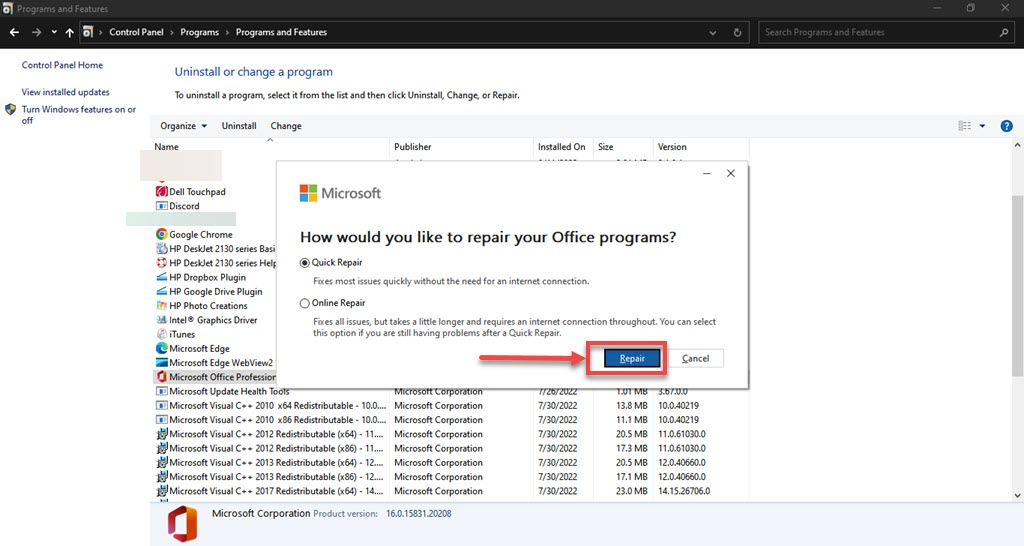This screenshot has width=1024, height=546.
Task: Click product version 16.0.15831.20208 text
Action: click(419, 514)
